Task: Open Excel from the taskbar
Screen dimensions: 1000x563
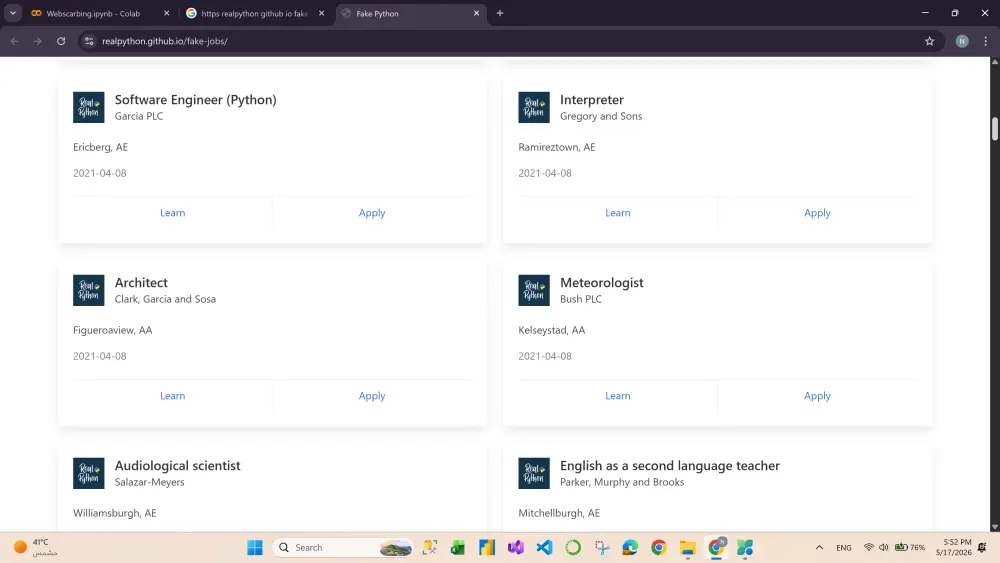Action: pos(458,548)
